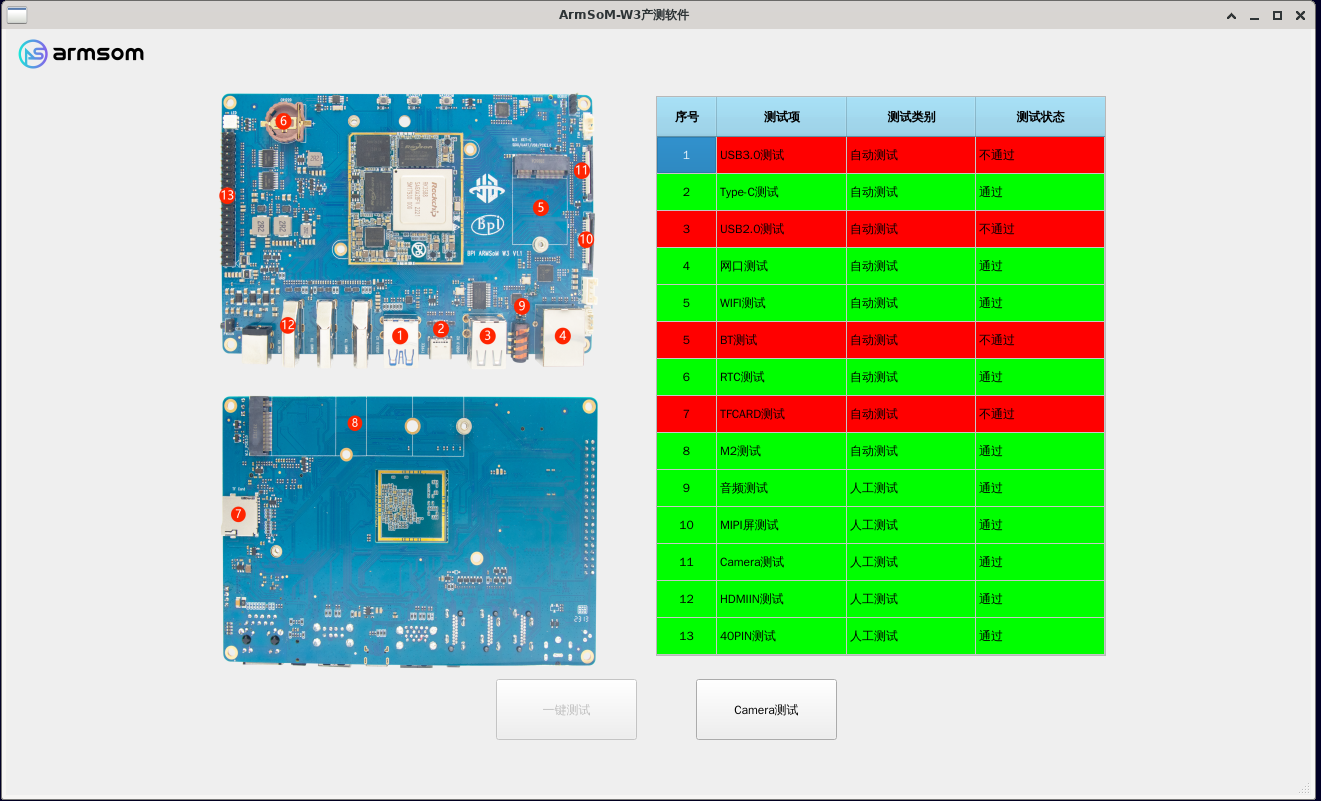Click red marker 9 on the audio jack
This screenshot has height=801, width=1321.
tap(521, 306)
